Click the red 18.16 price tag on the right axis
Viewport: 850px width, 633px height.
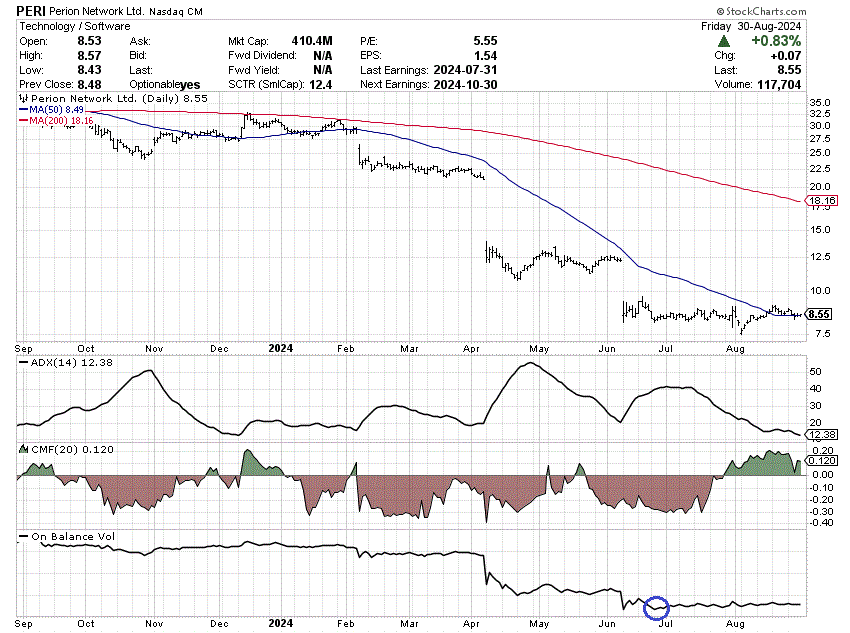pos(821,201)
